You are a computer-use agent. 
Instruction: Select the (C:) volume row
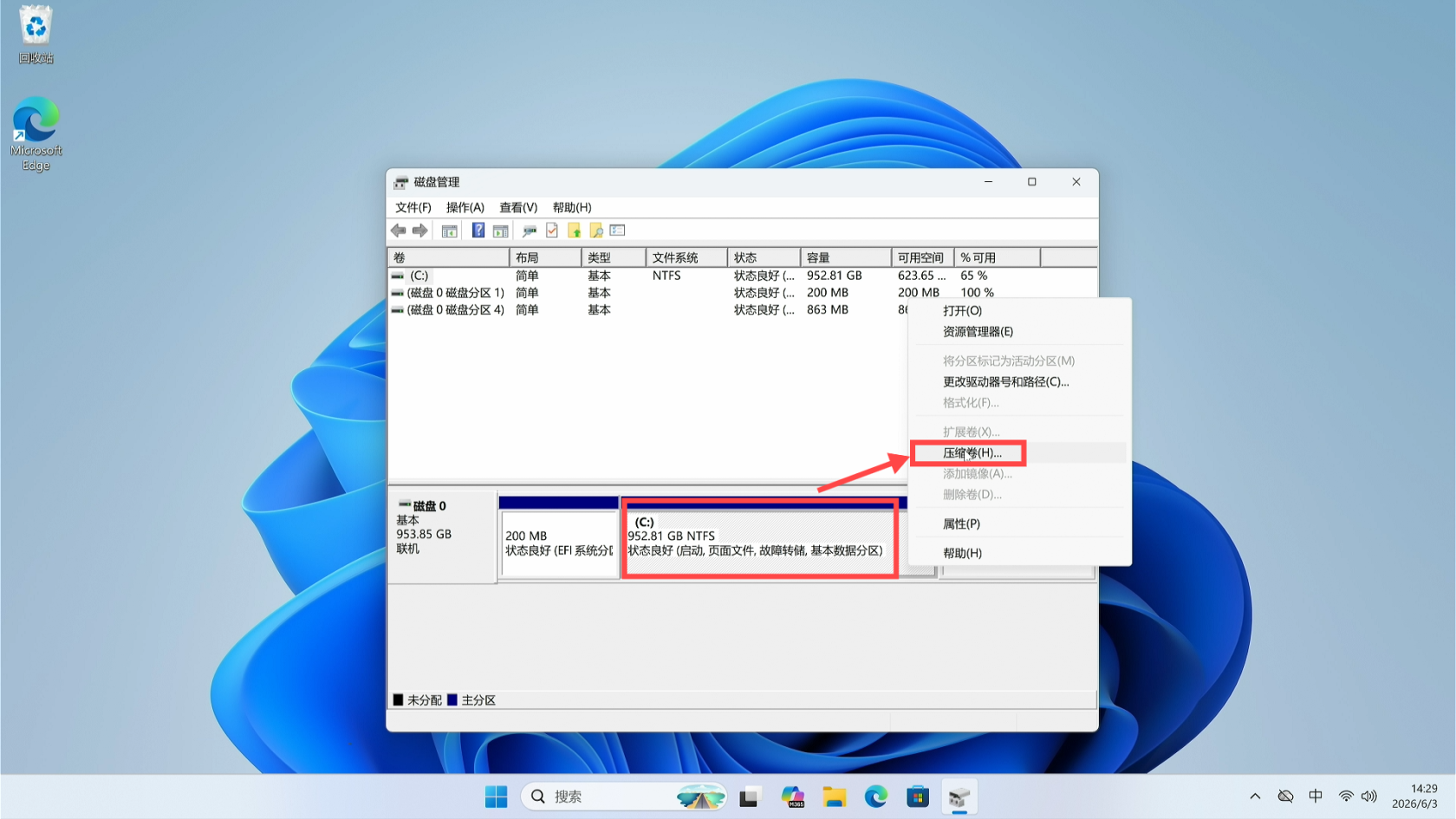click(x=742, y=276)
